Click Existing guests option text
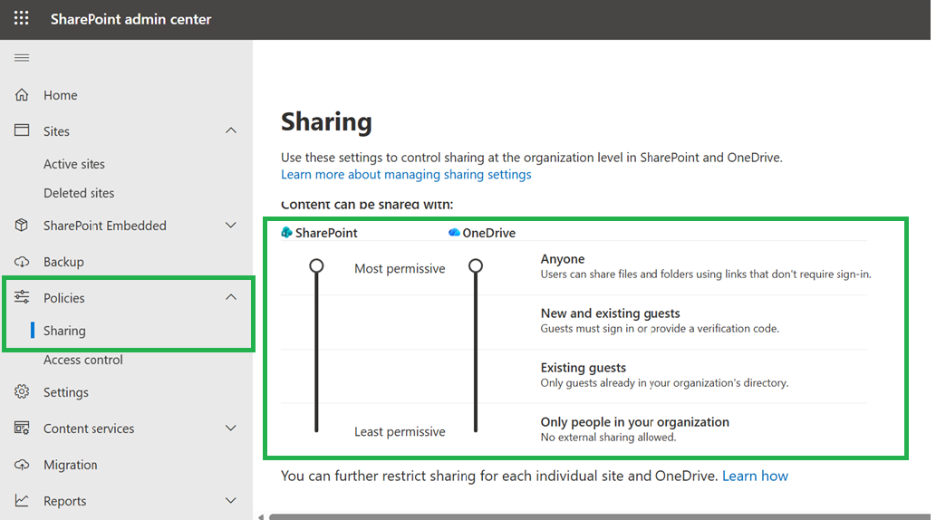 pos(583,368)
